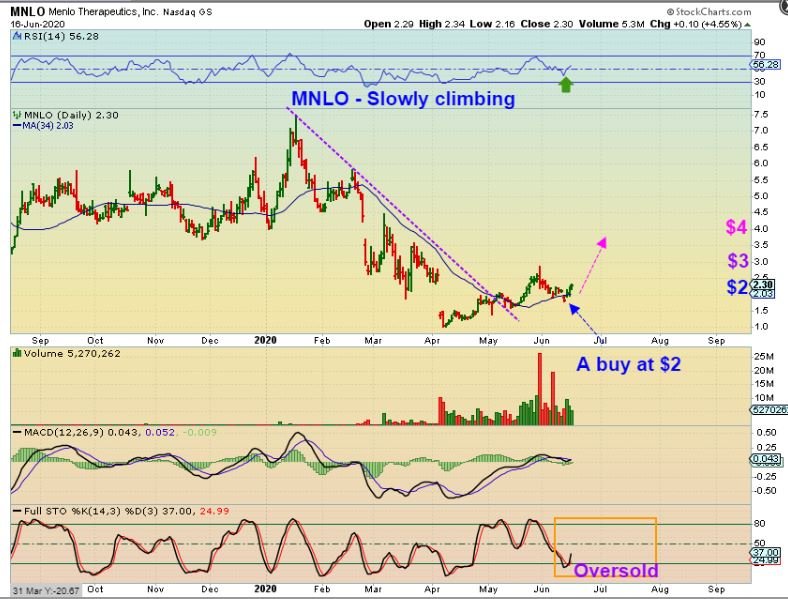
Task: Click the Dec label on bottom stochastic axis
Action: click(x=210, y=588)
